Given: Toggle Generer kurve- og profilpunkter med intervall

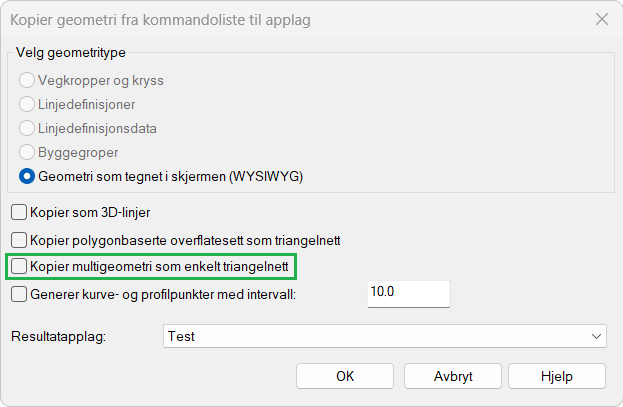Looking at the screenshot, I should tap(19, 294).
